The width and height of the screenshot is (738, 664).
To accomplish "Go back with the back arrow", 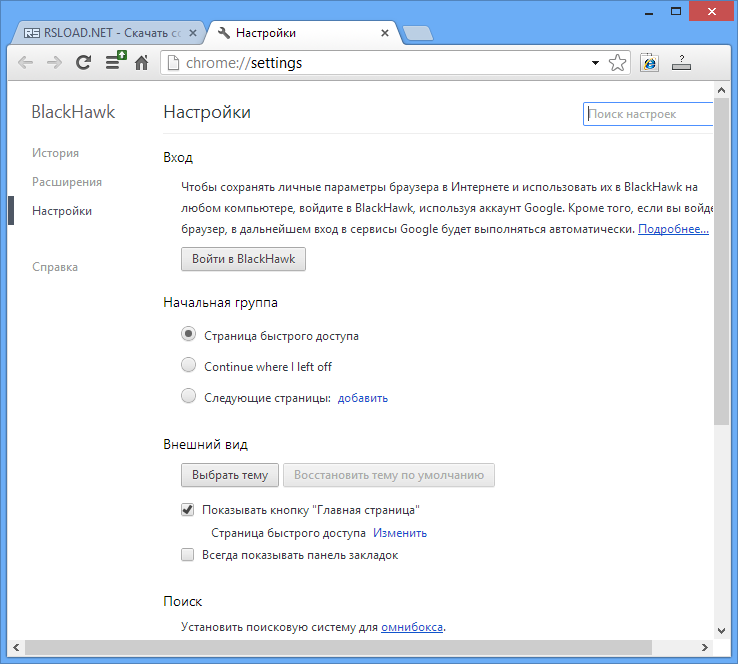I will [25, 62].
